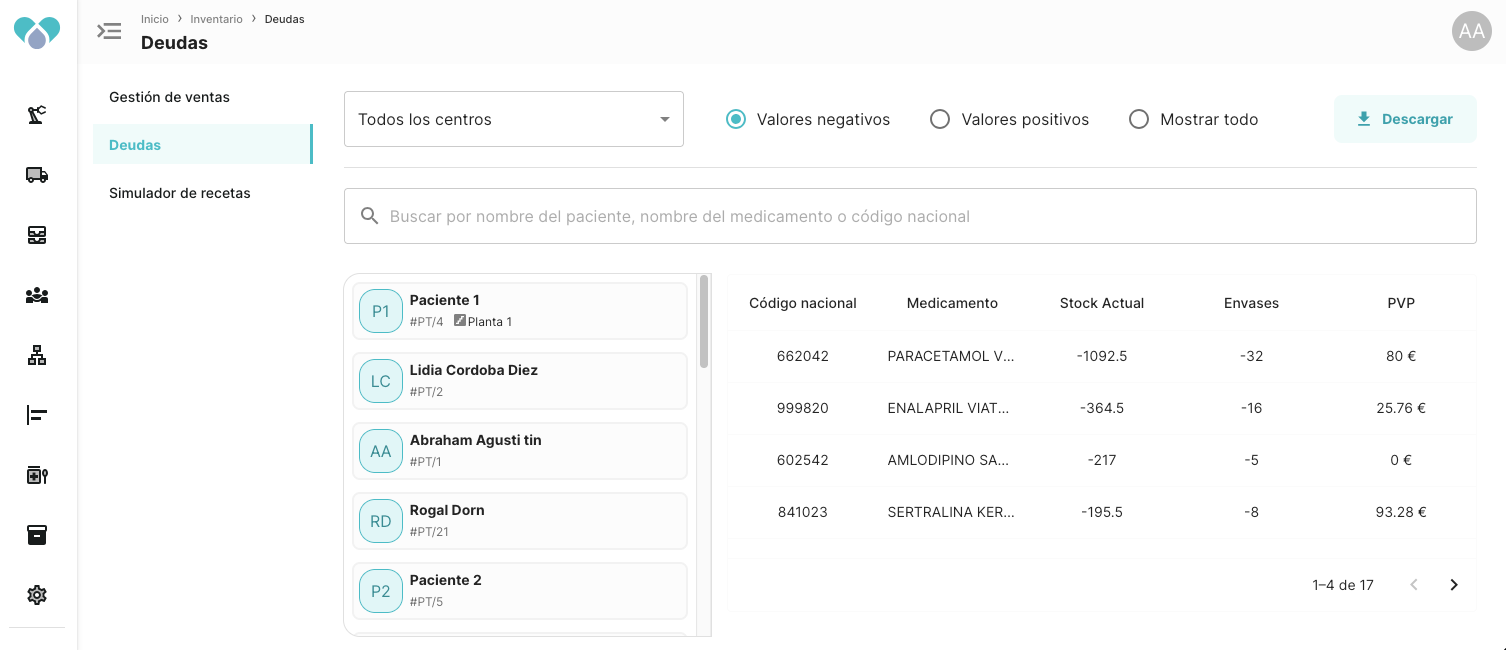Image resolution: width=1506 pixels, height=650 pixels.
Task: Click the organization hierarchy icon in sidebar
Action: tap(37, 355)
